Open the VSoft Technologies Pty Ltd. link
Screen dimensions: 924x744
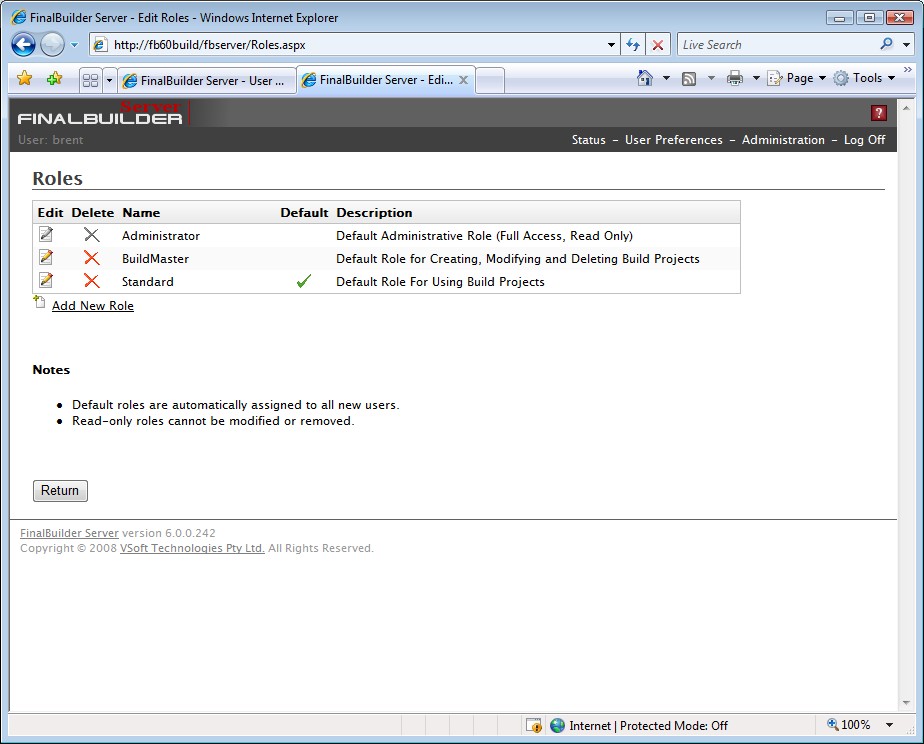(x=192, y=548)
